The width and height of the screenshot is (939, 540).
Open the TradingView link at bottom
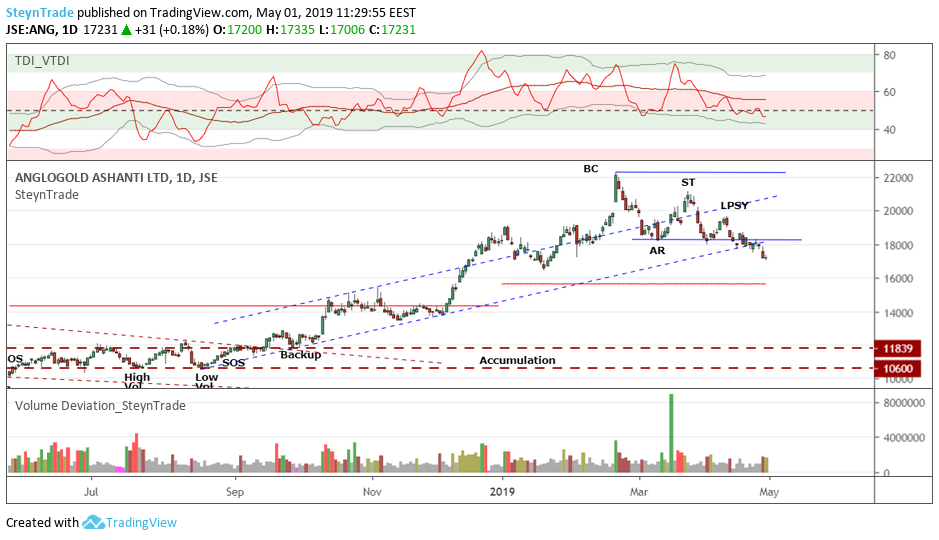141,523
